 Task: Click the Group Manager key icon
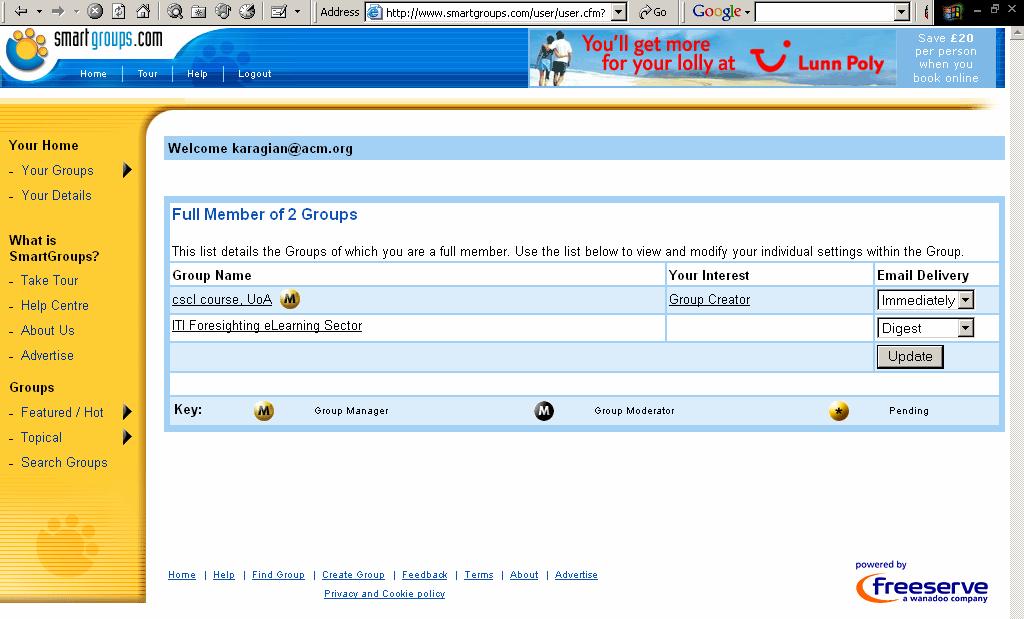264,411
